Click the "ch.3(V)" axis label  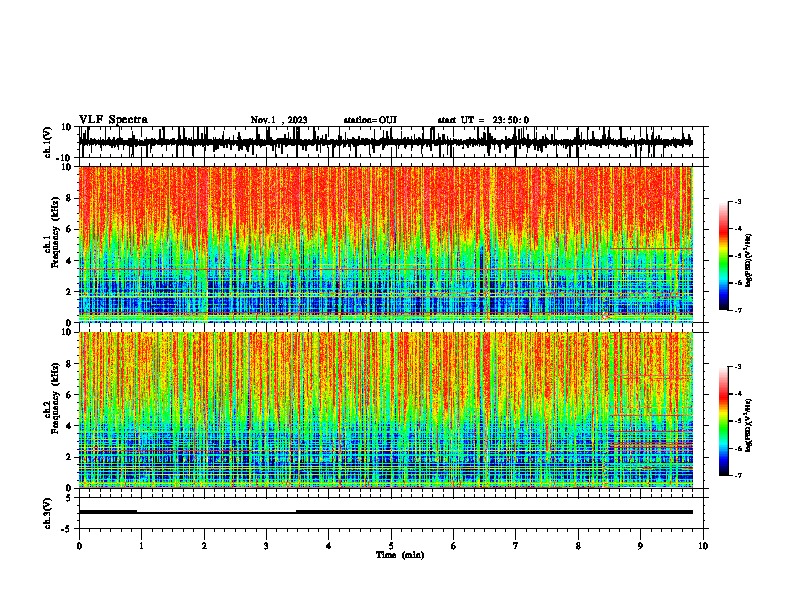point(48,513)
